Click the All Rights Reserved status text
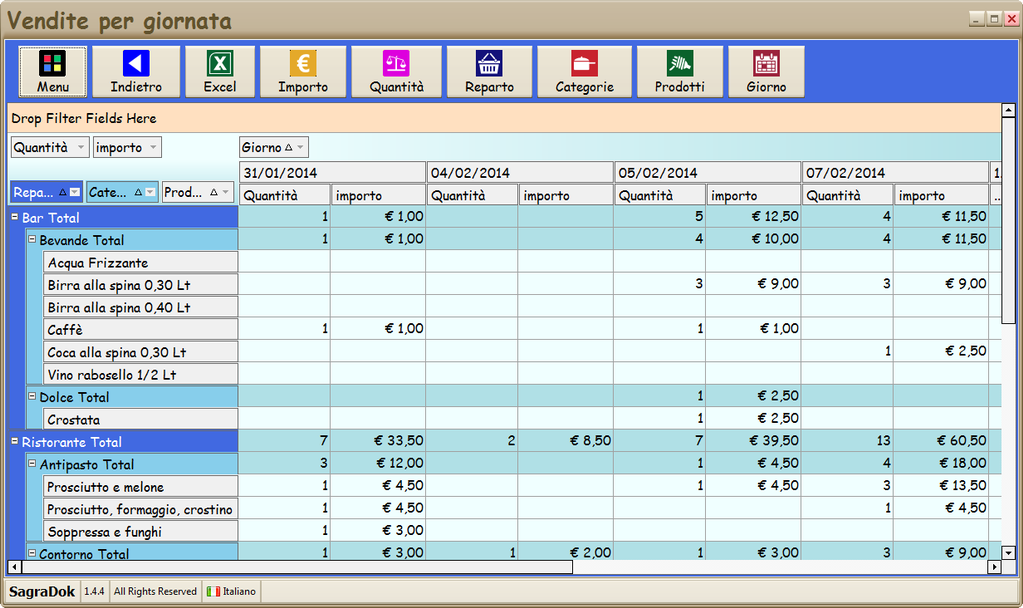Screen dimensions: 1023x608 (x=155, y=591)
